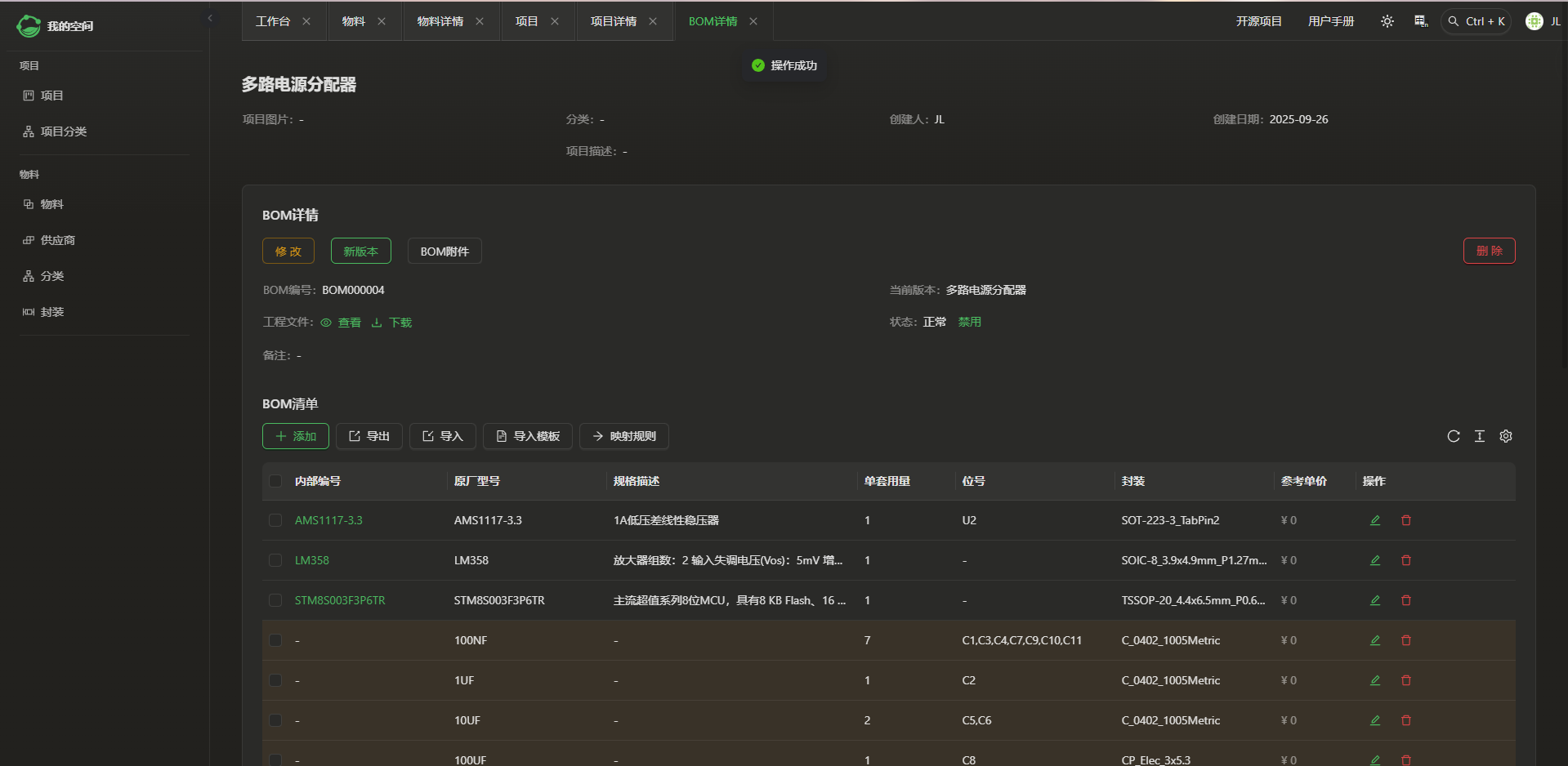Check the LM358 row checkbox
Screen dimensions: 1568x766
(275, 560)
